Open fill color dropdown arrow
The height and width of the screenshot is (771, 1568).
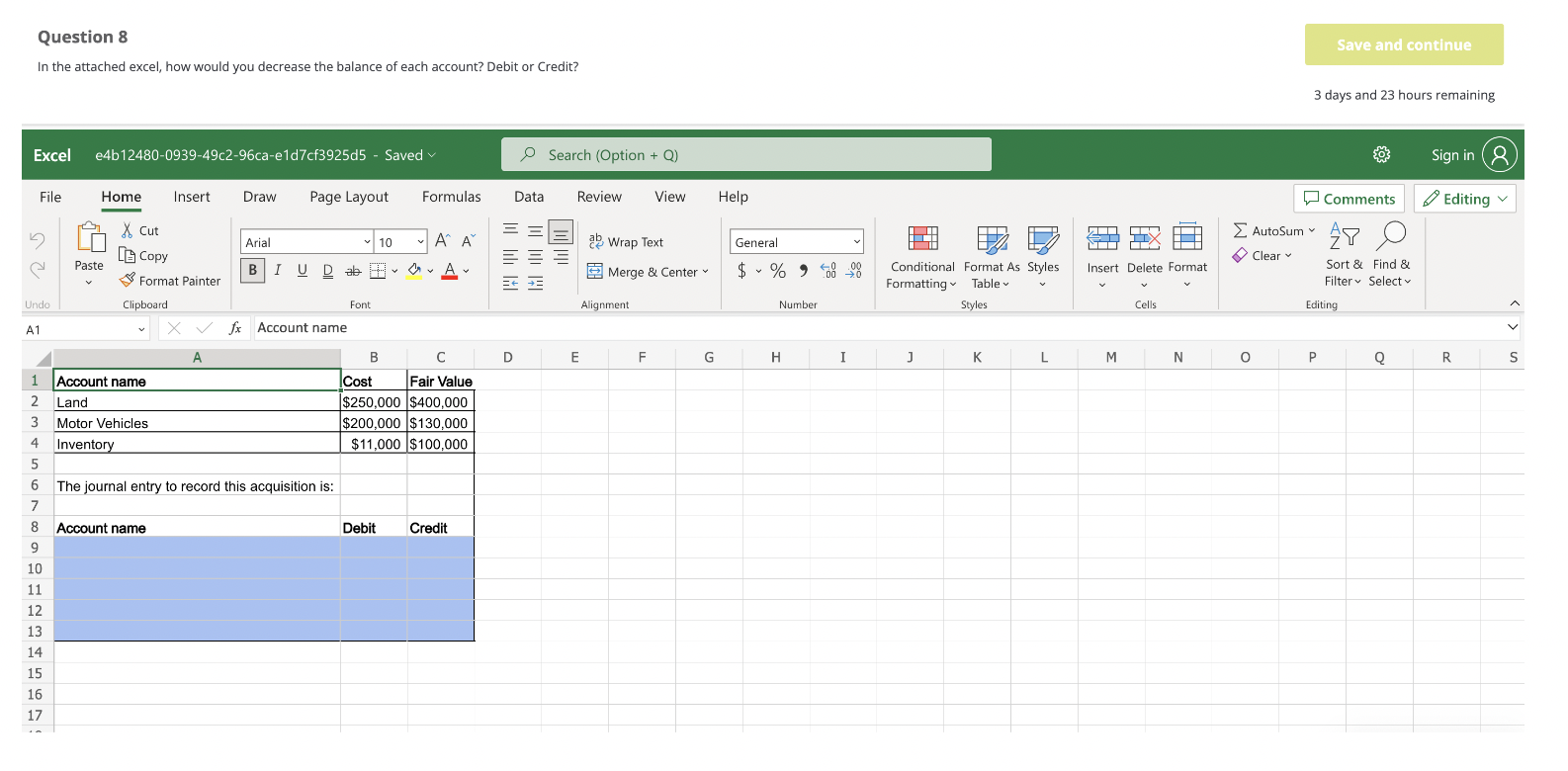click(430, 271)
